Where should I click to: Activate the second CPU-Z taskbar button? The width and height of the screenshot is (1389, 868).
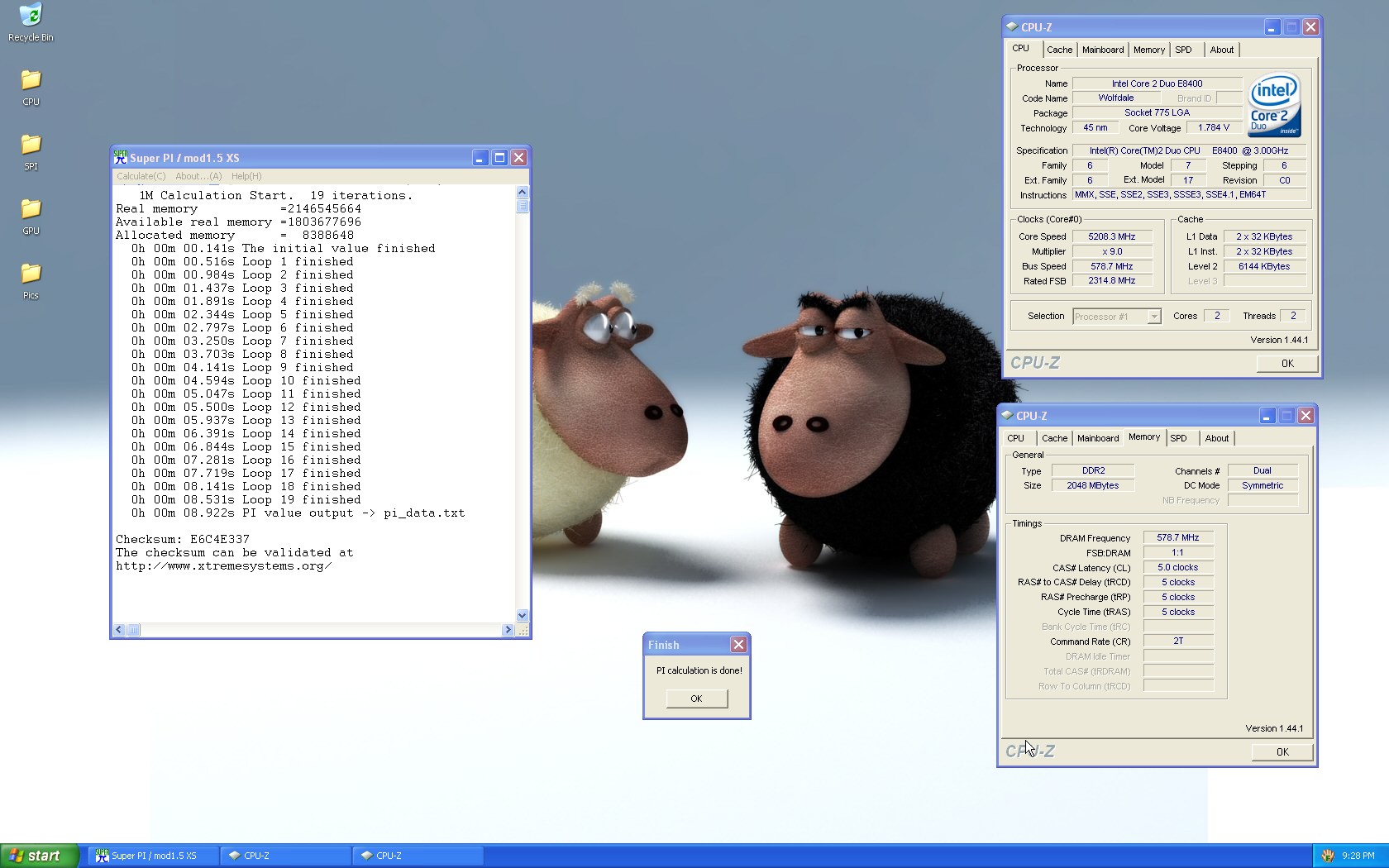(x=418, y=856)
